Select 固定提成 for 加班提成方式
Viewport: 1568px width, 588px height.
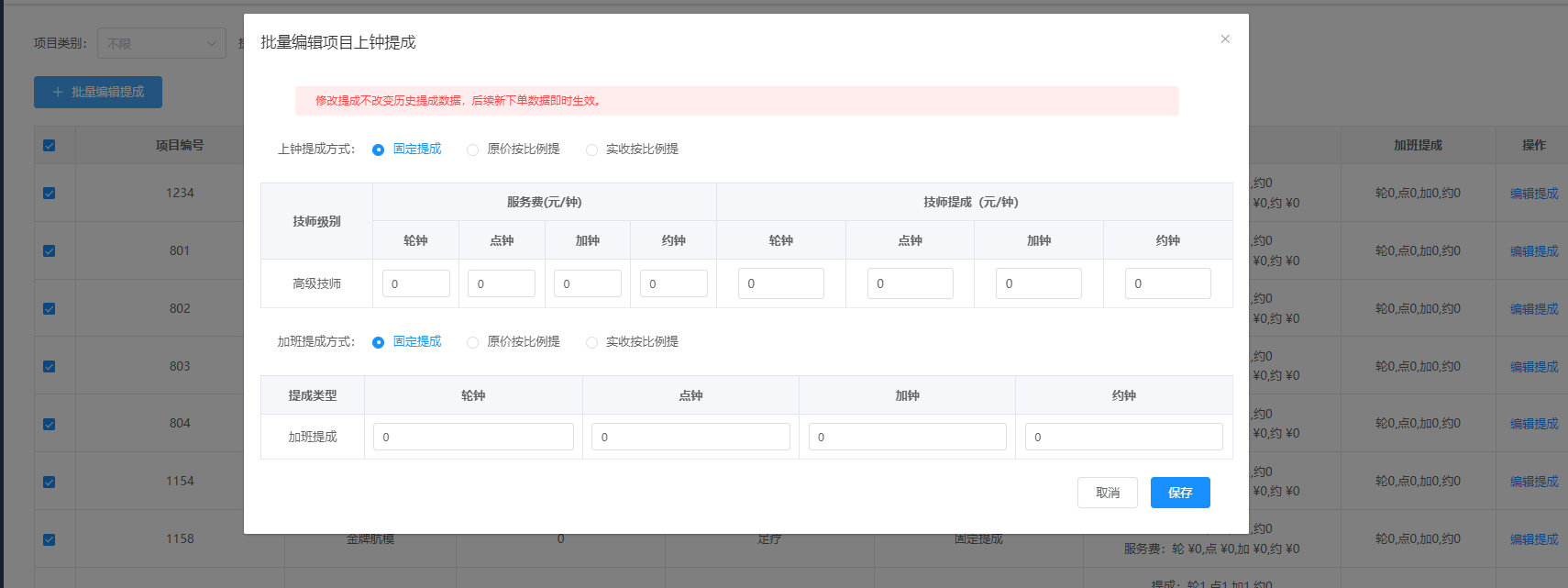tap(406, 341)
